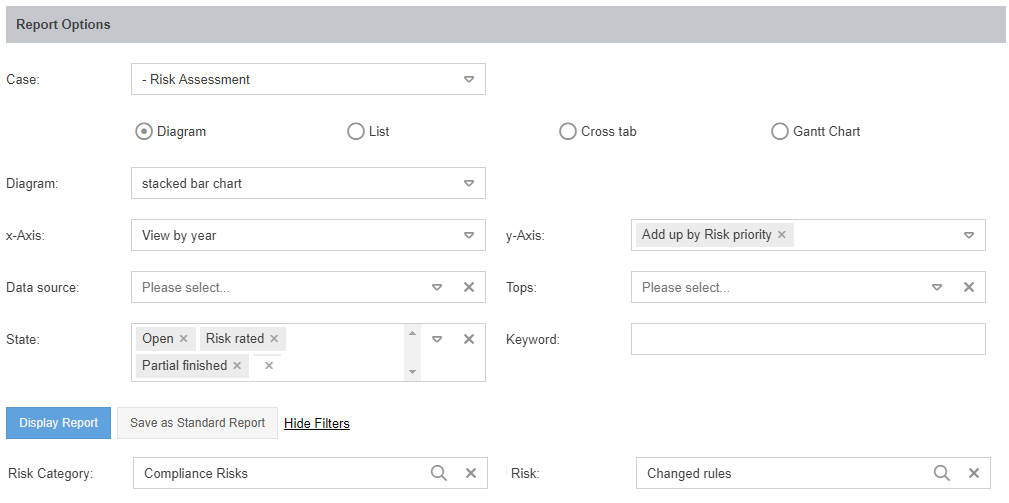Viewport: 1009px width, 503px height.
Task: Clear the Tops selection
Action: tap(968, 287)
